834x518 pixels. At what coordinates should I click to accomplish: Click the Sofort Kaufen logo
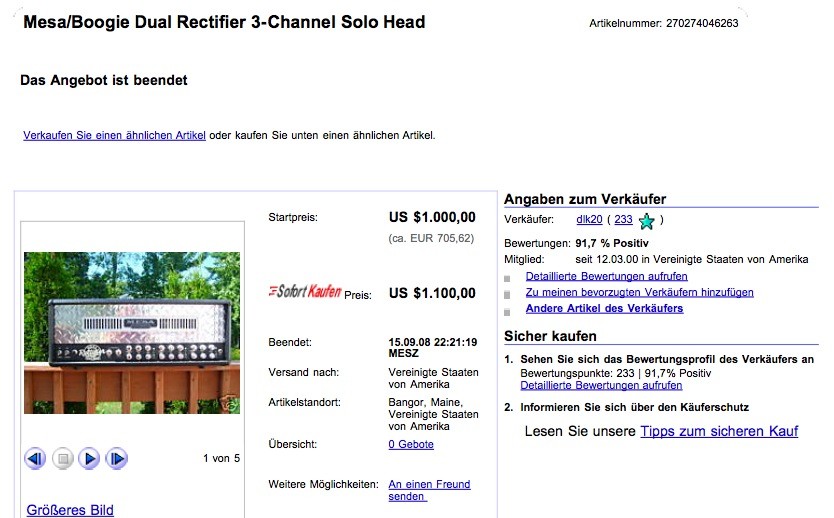[x=305, y=291]
